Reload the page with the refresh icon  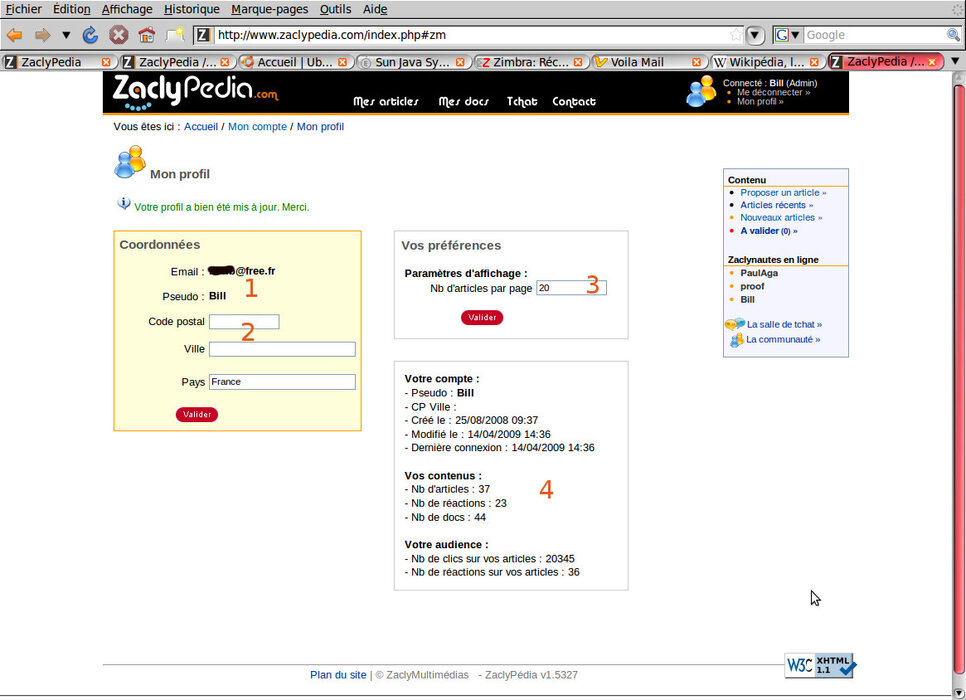(91, 35)
